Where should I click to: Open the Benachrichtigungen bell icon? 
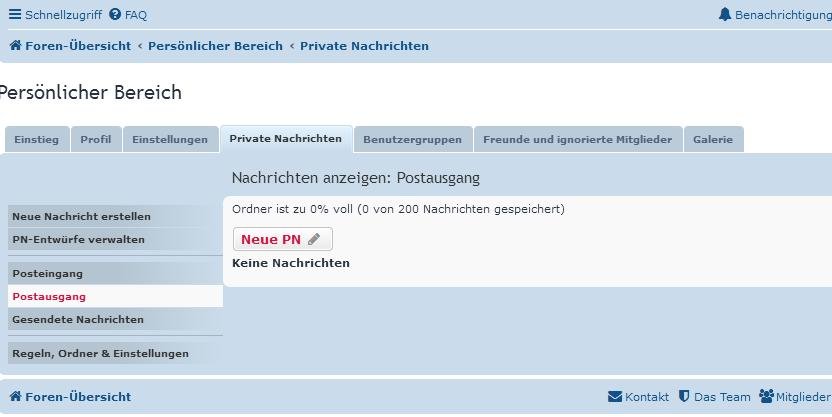click(x=725, y=15)
